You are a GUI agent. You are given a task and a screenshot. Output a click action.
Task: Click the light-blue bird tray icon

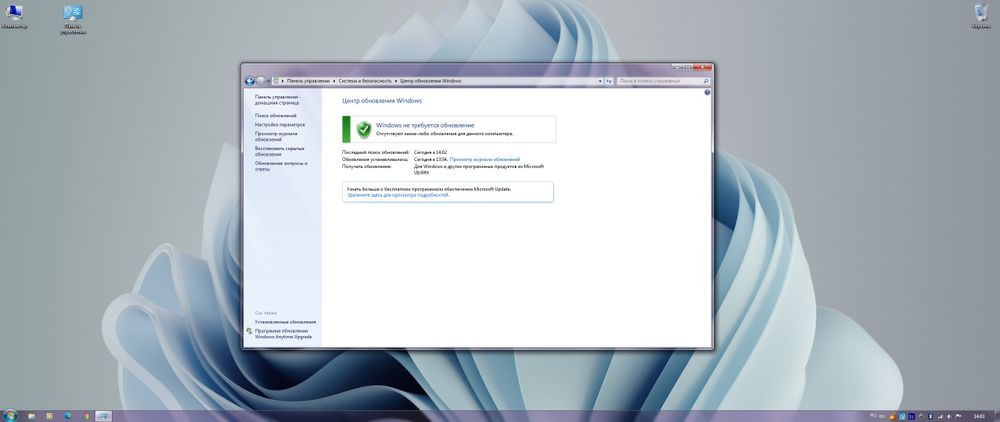902,416
